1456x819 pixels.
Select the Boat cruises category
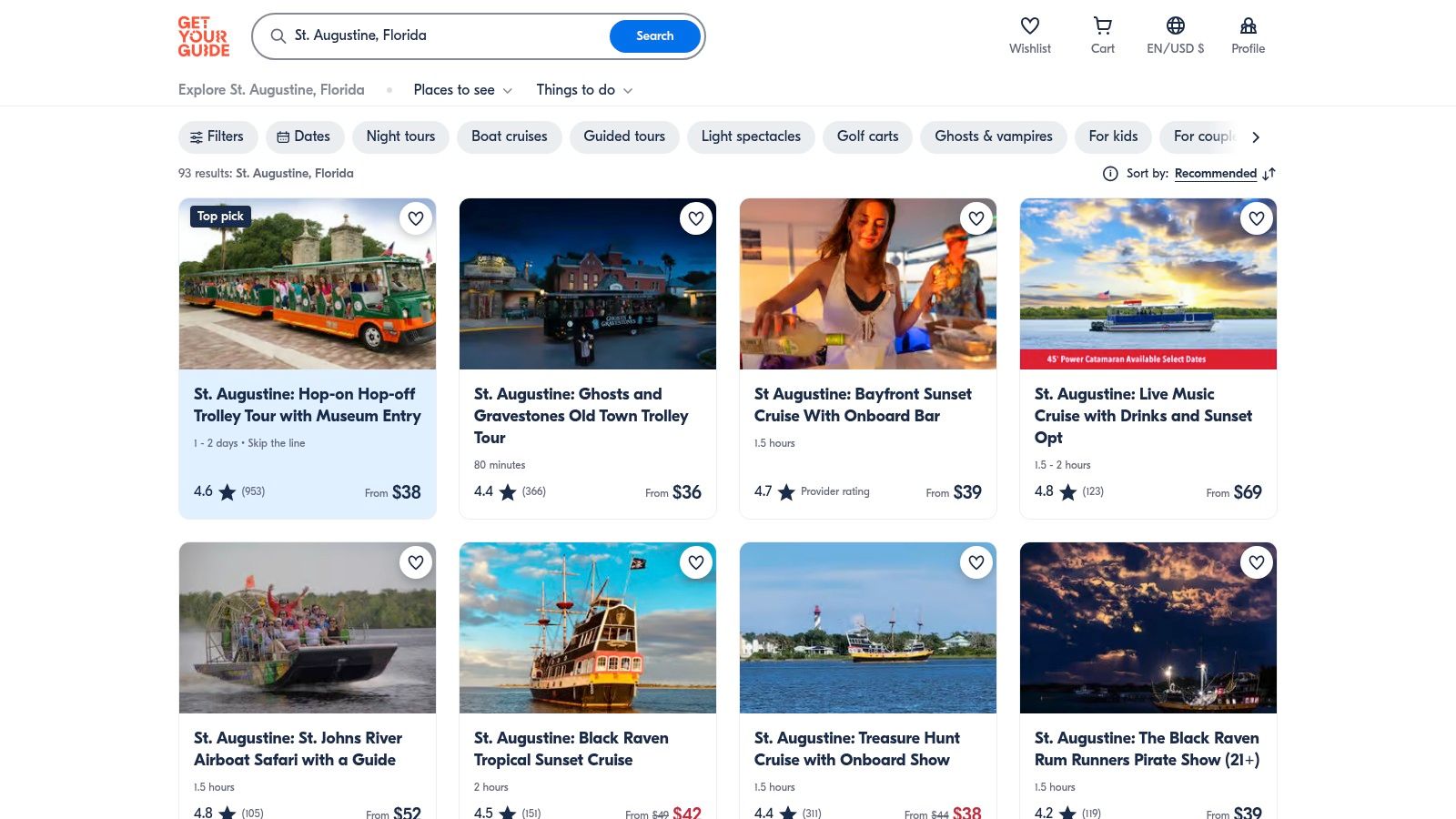pos(509,136)
